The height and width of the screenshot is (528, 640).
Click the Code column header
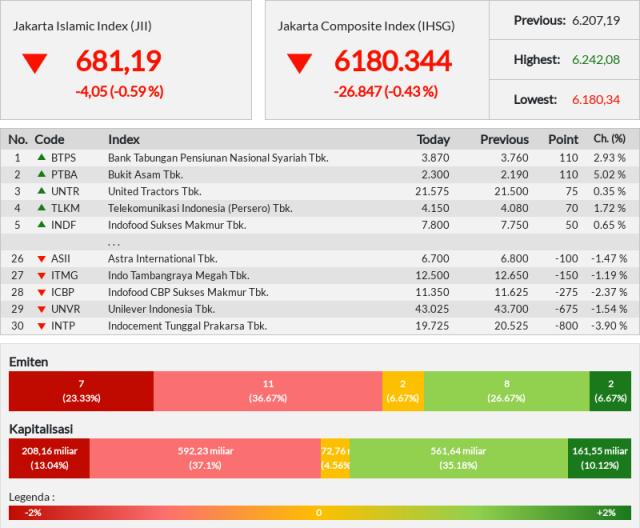tap(49, 140)
